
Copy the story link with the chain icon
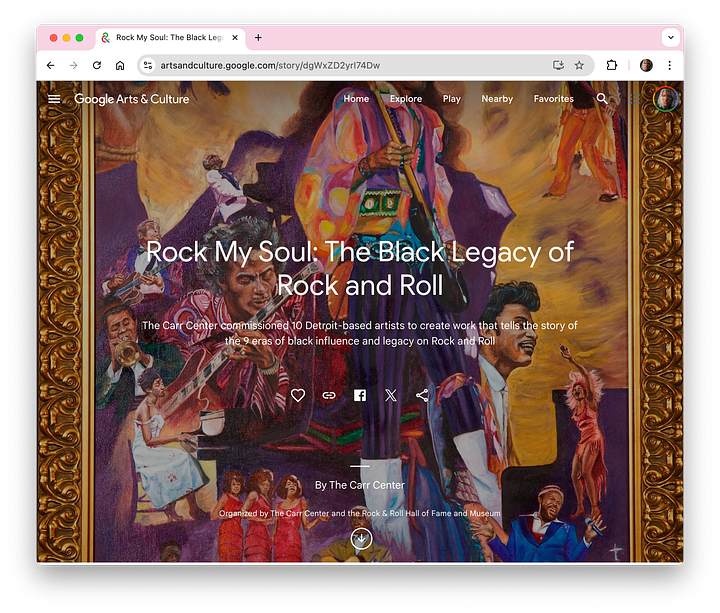[329, 395]
